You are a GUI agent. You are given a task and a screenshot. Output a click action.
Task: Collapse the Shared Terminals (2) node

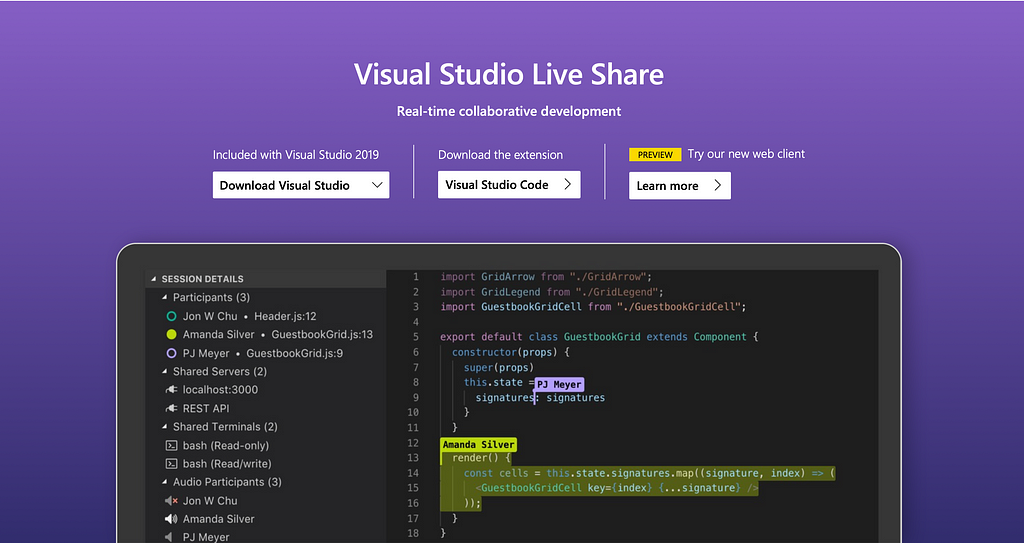tap(165, 427)
